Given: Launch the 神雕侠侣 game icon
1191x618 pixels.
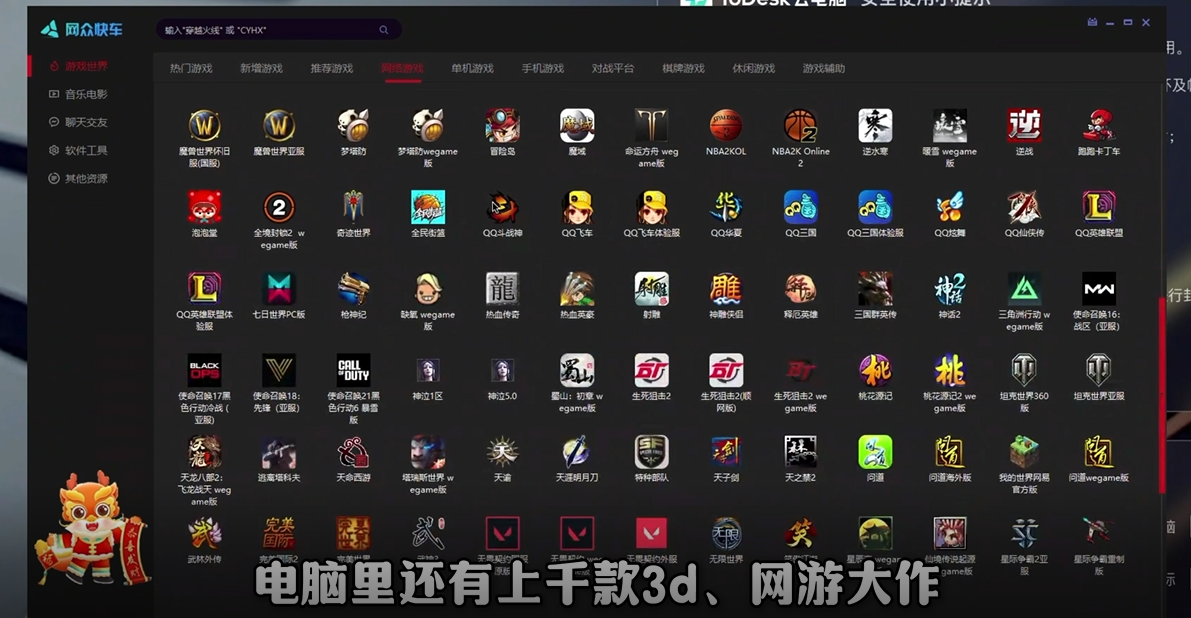Looking at the screenshot, I should 725,289.
